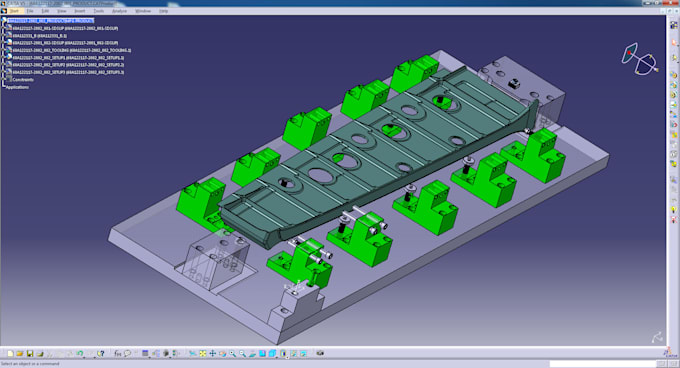Click the New document icon
680x368 pixels.
tap(10, 354)
